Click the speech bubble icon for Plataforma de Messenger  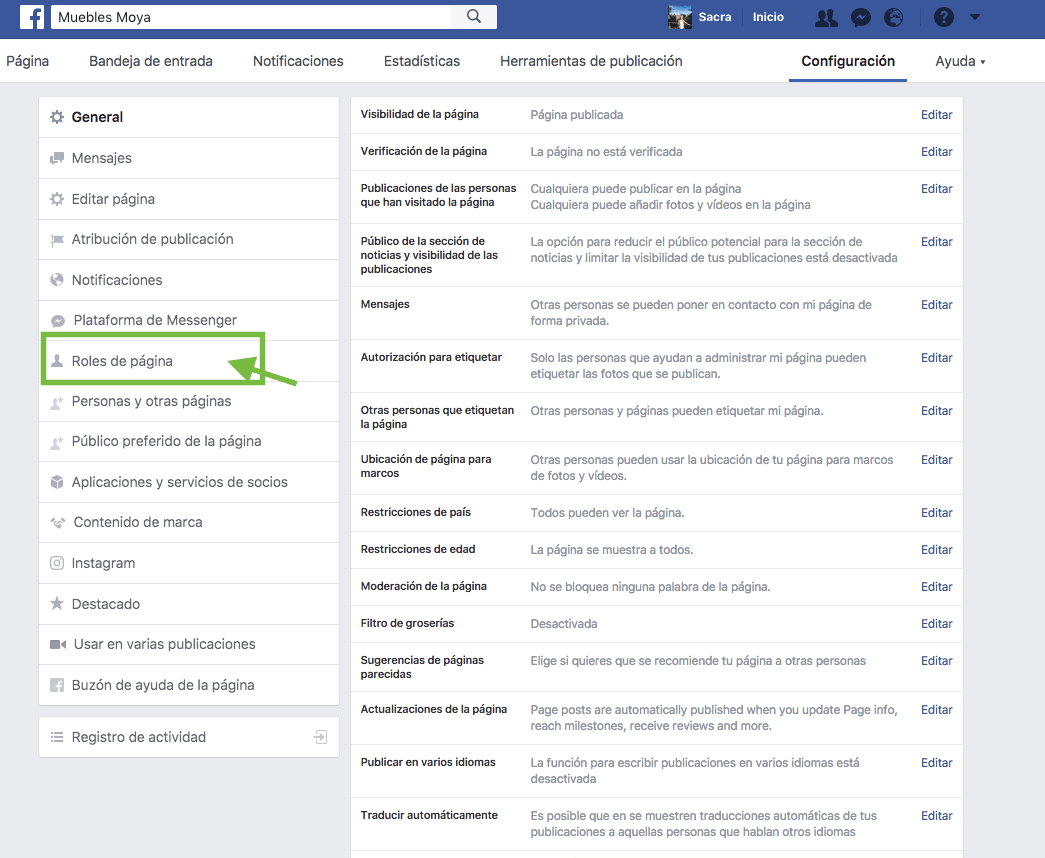click(x=57, y=320)
